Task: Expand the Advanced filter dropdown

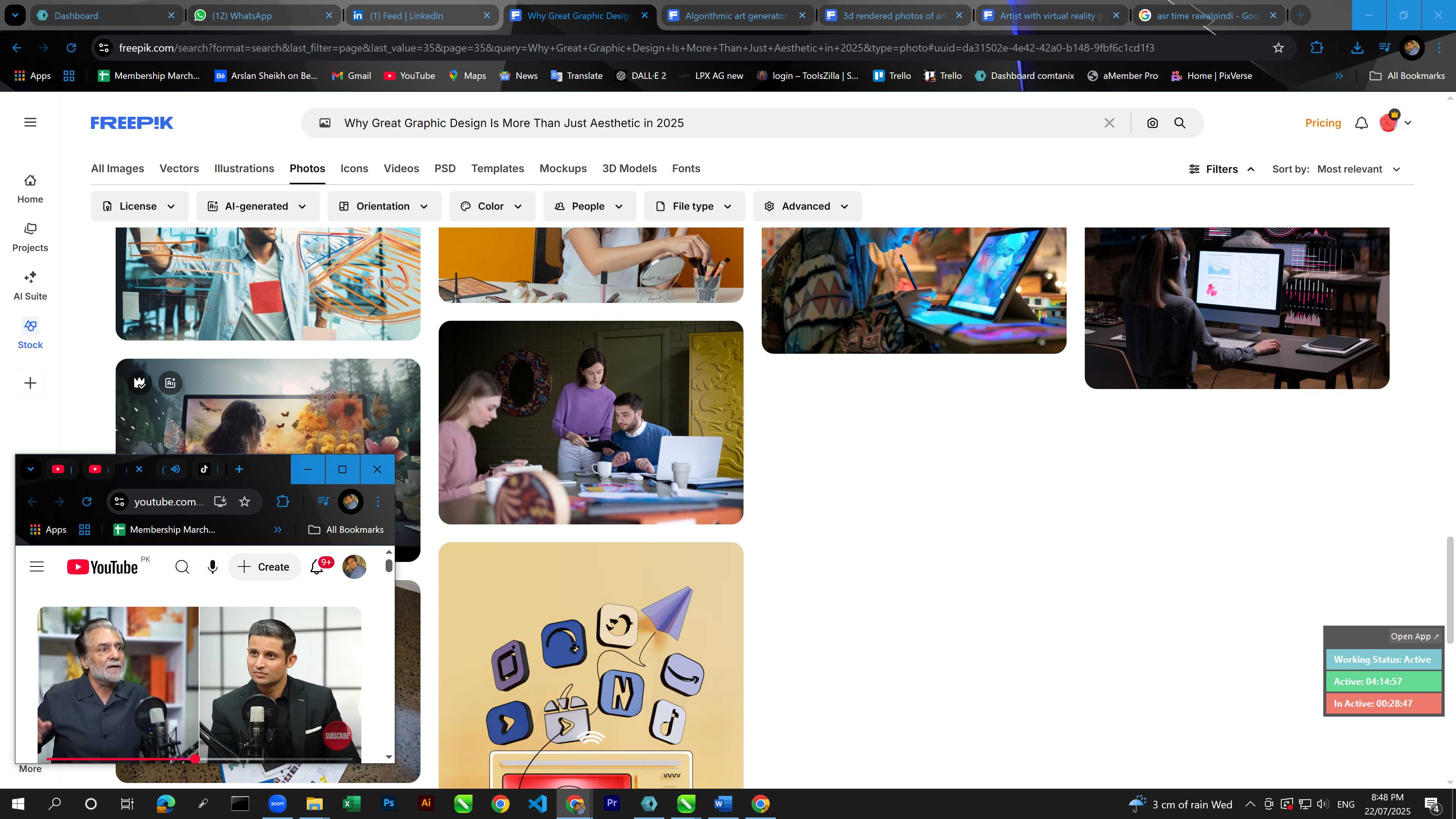Action: click(x=807, y=206)
